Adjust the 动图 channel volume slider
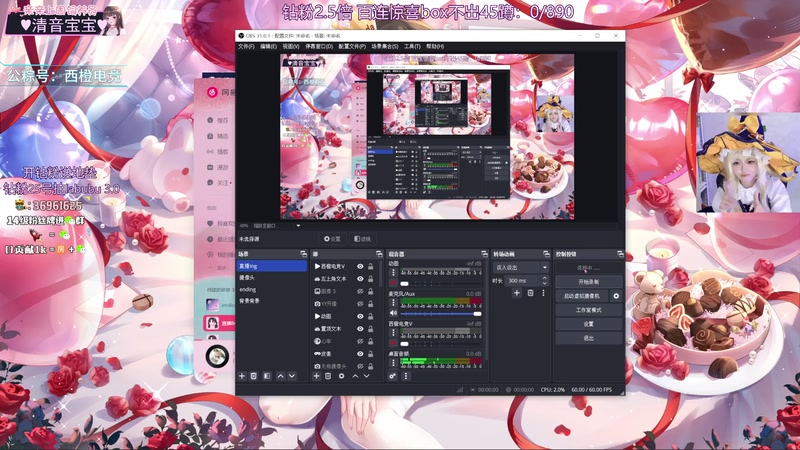This screenshot has width=800, height=450. tap(441, 284)
